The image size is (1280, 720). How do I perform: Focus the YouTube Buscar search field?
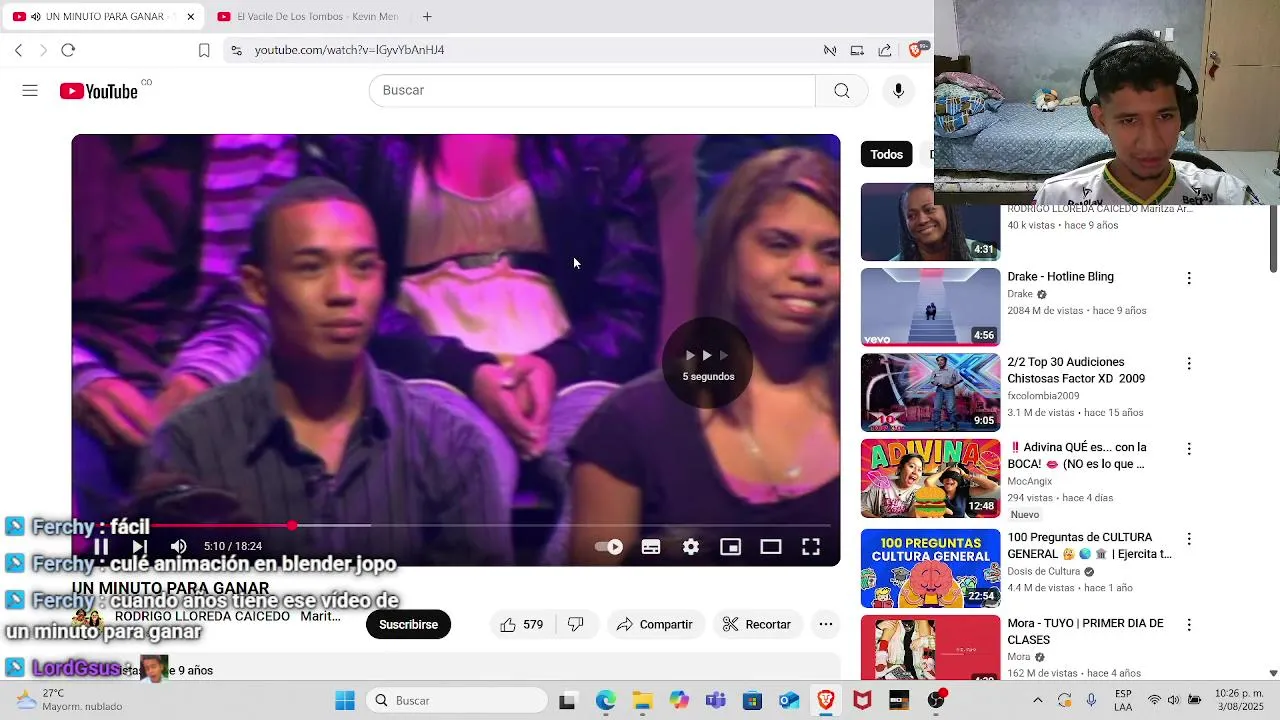(x=592, y=91)
